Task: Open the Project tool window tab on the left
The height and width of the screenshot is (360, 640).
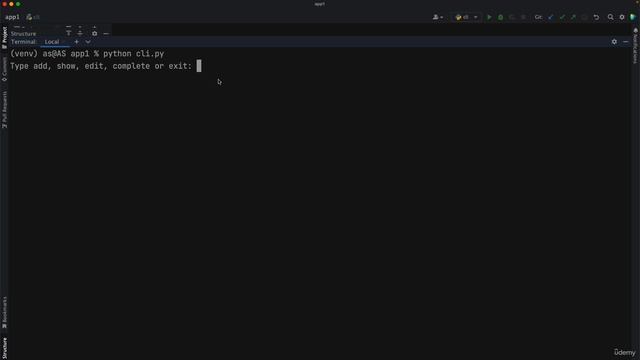Action: pos(4,38)
